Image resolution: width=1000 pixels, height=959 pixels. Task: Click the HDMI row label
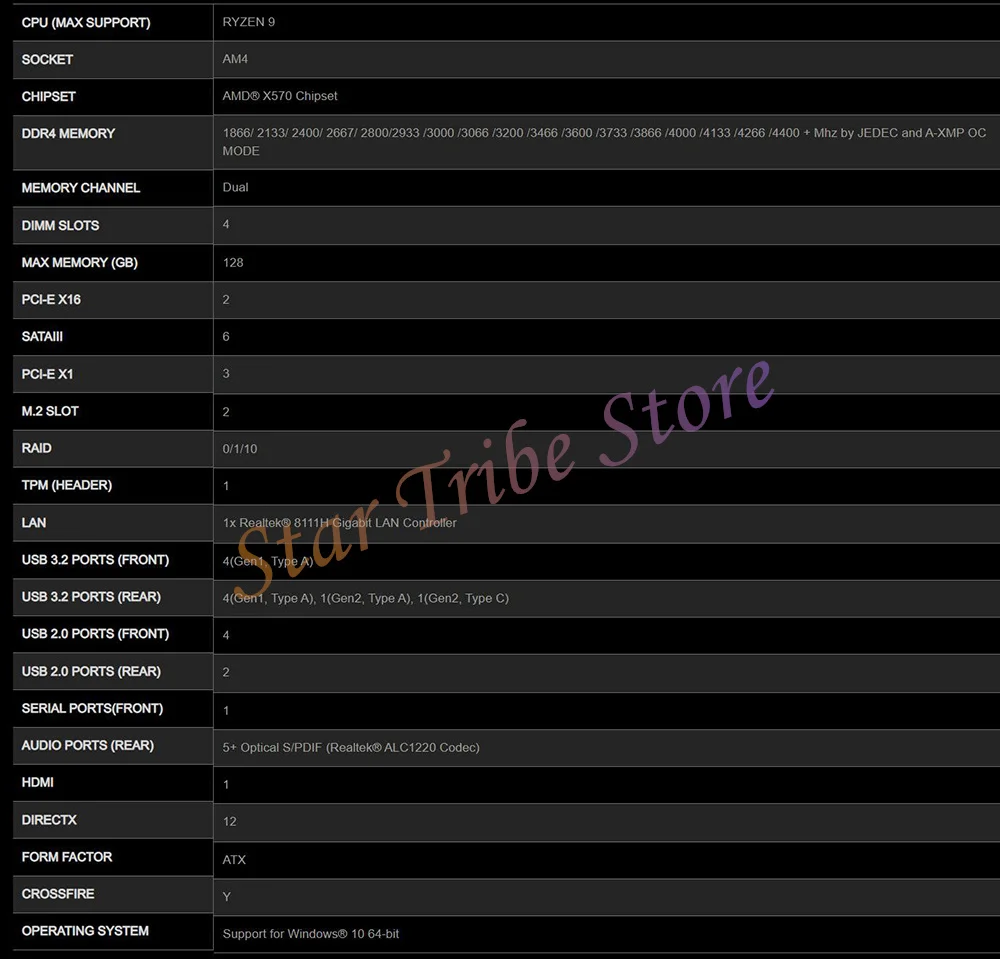click(x=38, y=782)
